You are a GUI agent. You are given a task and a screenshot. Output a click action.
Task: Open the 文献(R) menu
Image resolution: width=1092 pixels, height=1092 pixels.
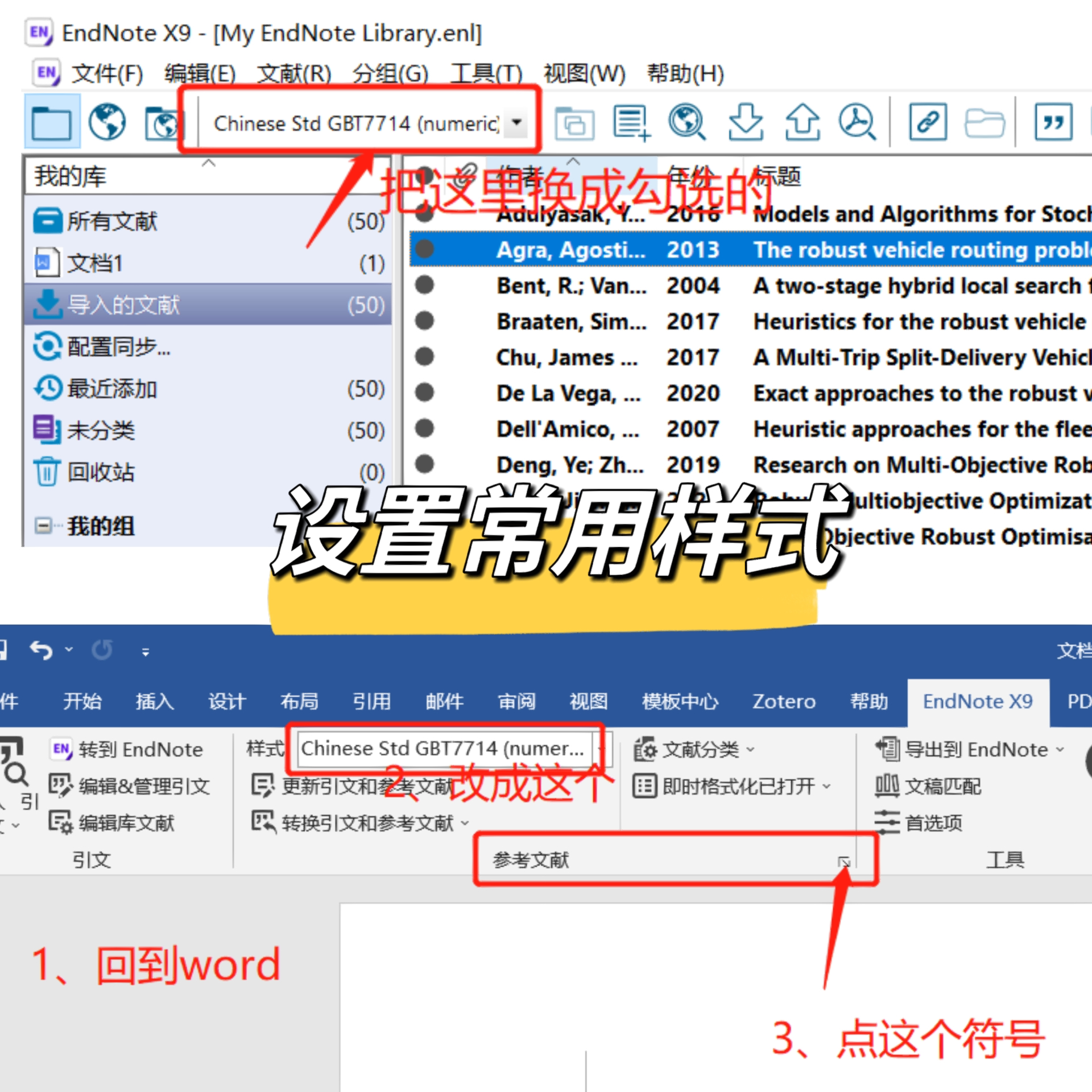(294, 74)
